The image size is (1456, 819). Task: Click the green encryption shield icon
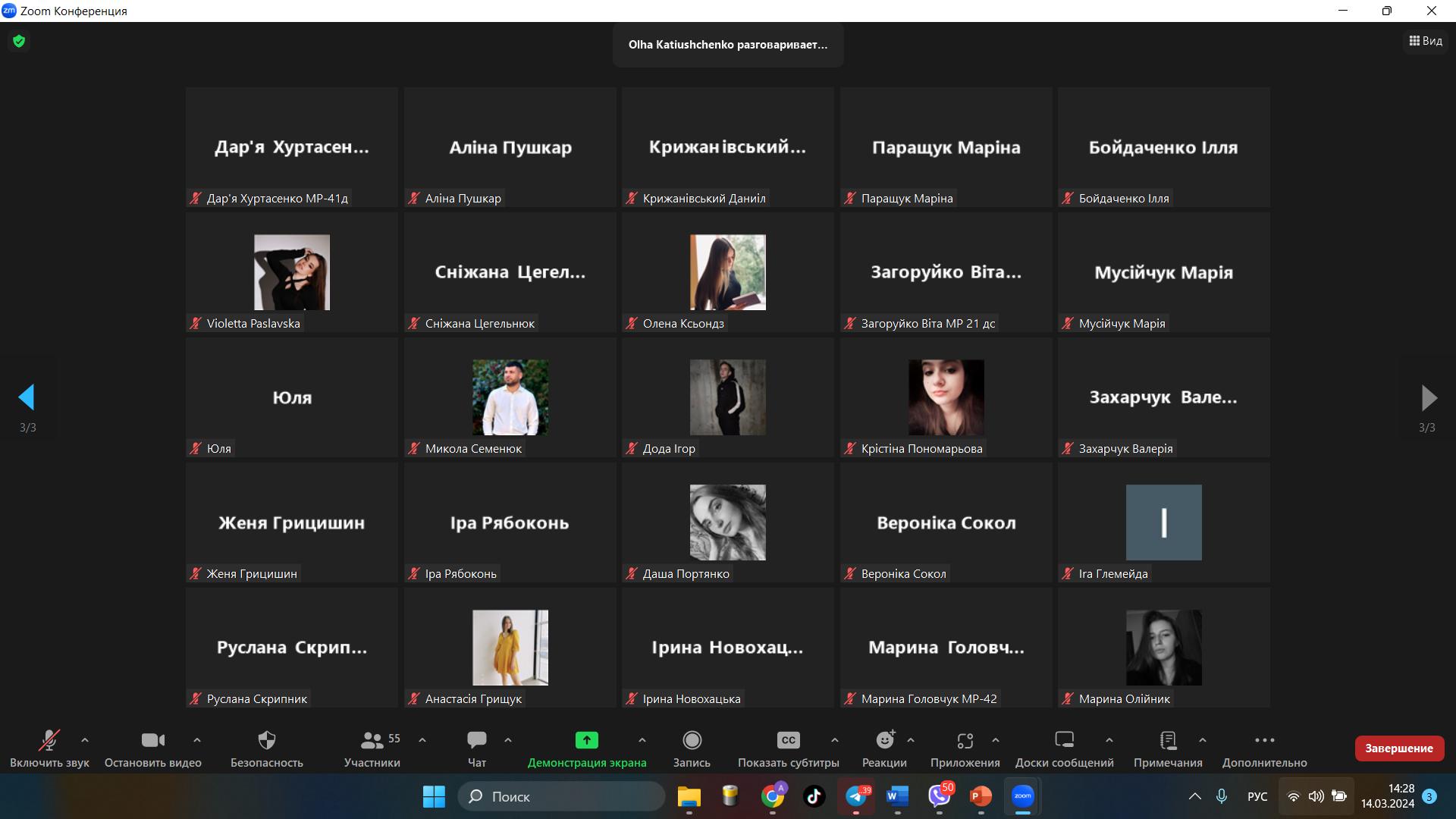point(19,41)
